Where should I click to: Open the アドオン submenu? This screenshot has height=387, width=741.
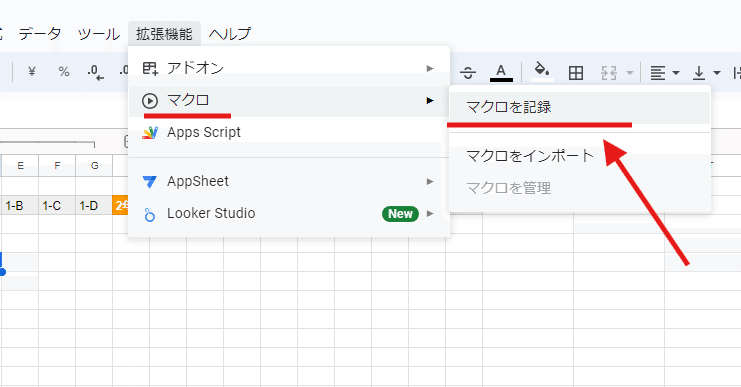(x=289, y=69)
